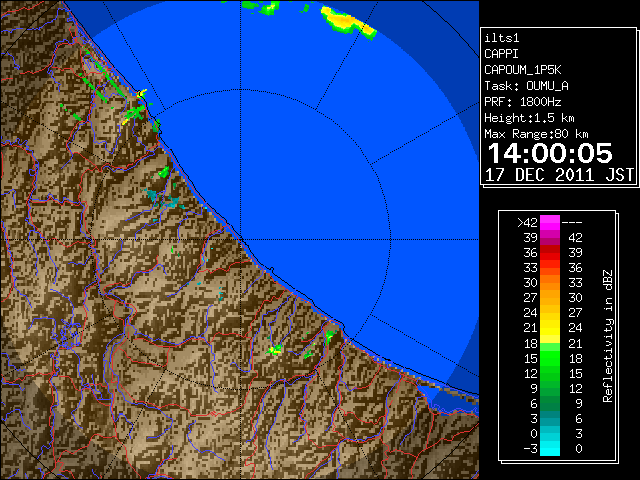Click the "PRF: 1800Hz" line

point(523,102)
